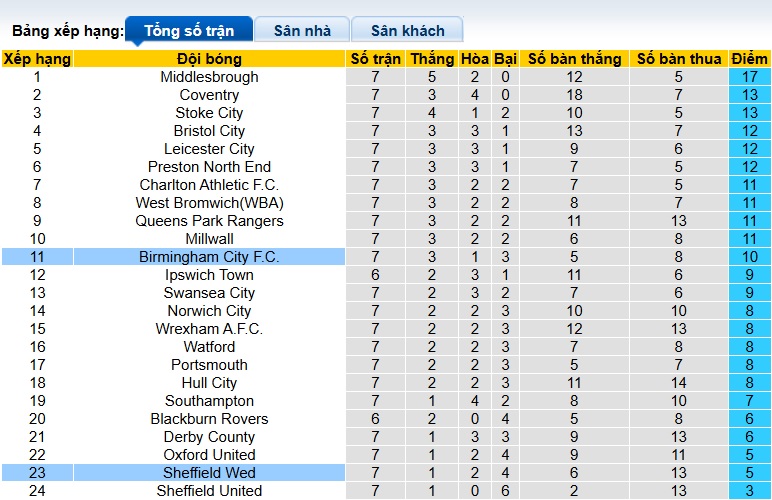Image resolution: width=772 pixels, height=500 pixels.
Task: Switch to the Tổng số trận tab
Action: (188, 31)
